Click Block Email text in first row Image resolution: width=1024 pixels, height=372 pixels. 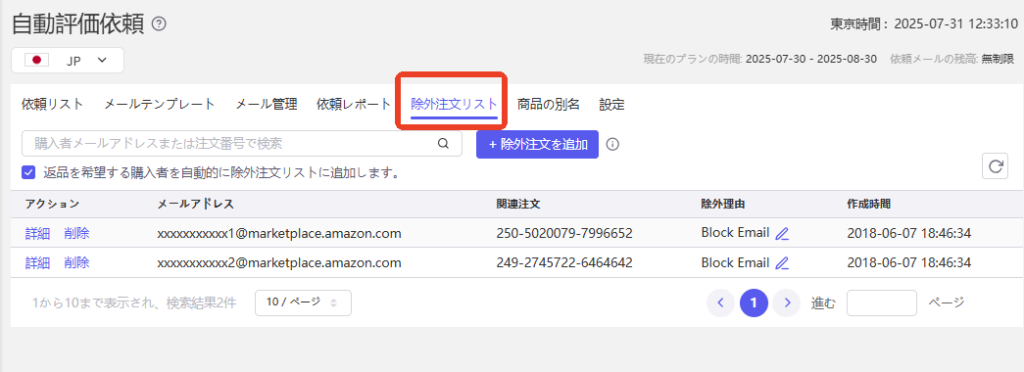(735, 233)
